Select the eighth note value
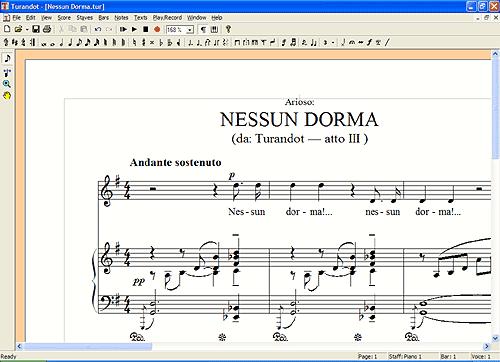The width and height of the screenshot is (500, 362). [79, 42]
